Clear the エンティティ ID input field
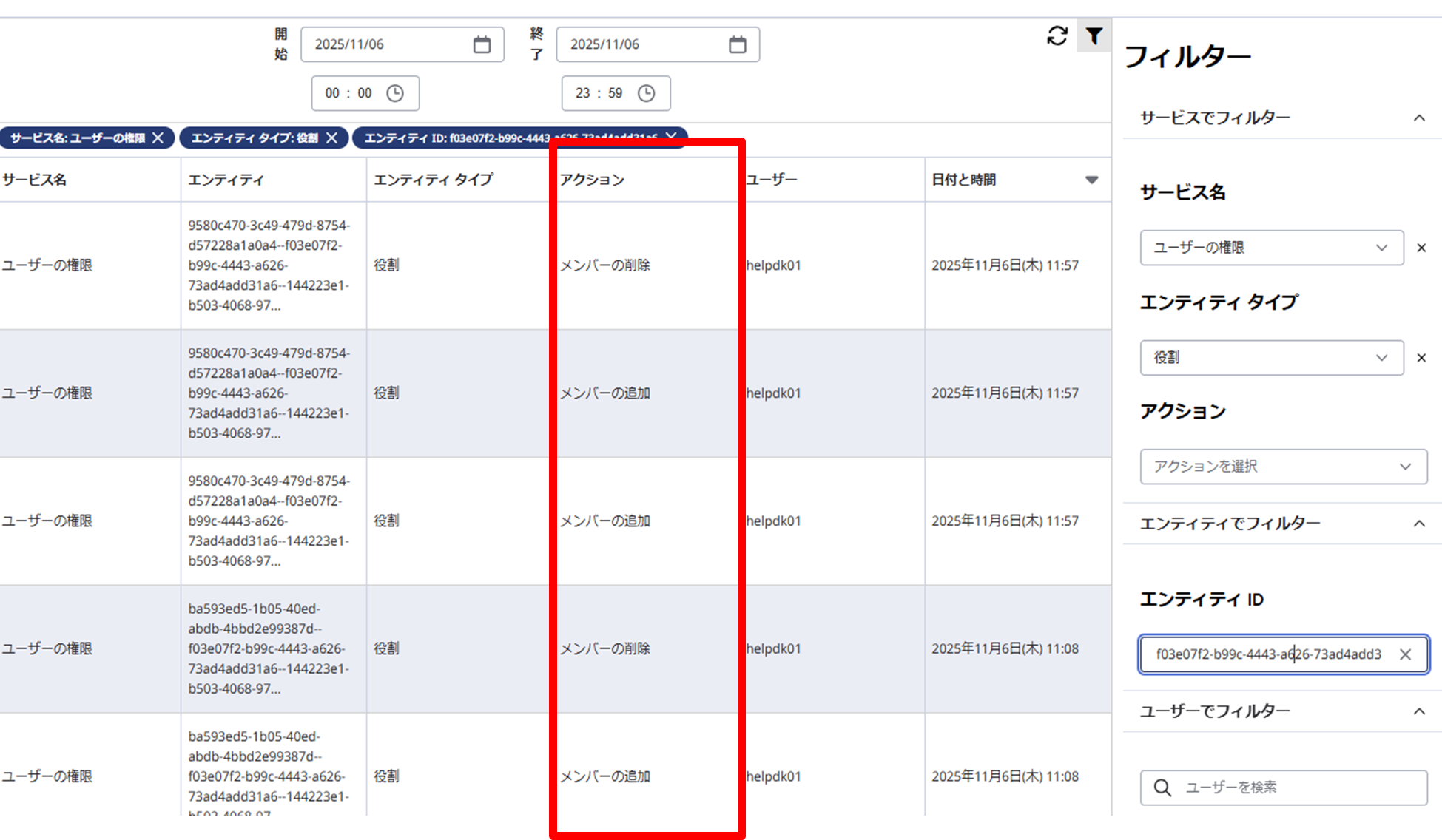The image size is (1442, 840). pos(1405,654)
